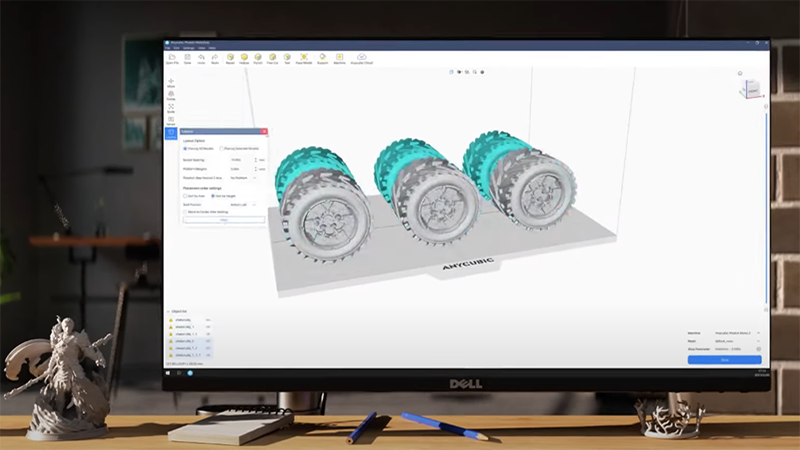Select the Punch tool icon
800x450 pixels.
point(258,58)
